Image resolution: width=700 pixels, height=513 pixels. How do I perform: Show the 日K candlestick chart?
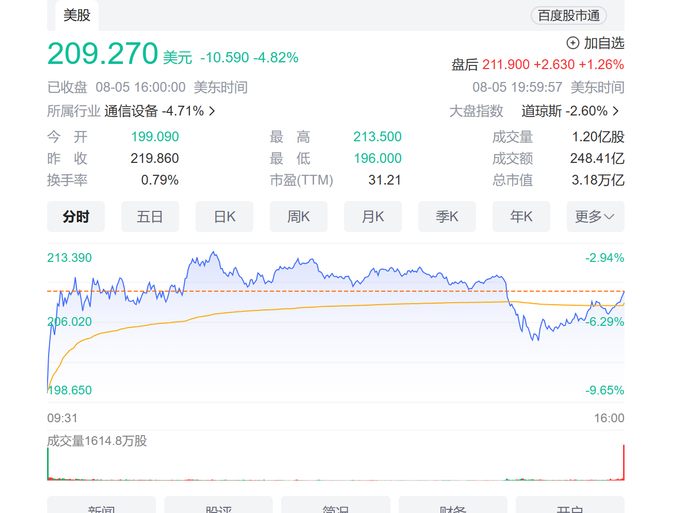point(224,217)
